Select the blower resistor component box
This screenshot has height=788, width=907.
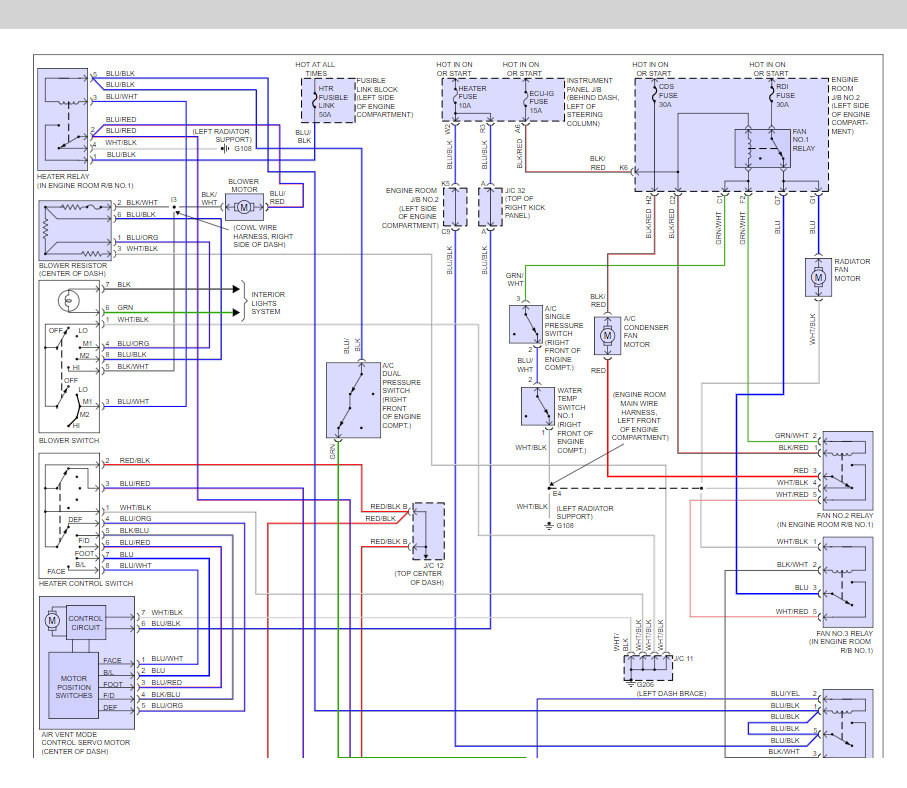[x=75, y=230]
